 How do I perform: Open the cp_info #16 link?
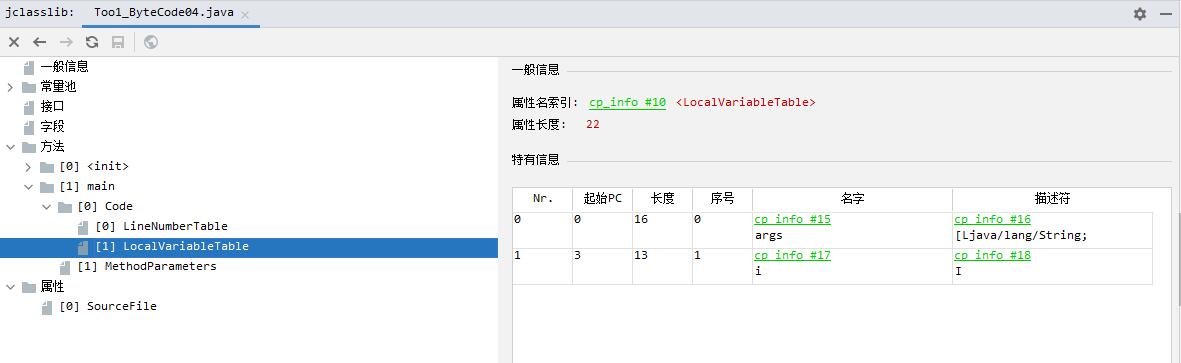click(993, 220)
